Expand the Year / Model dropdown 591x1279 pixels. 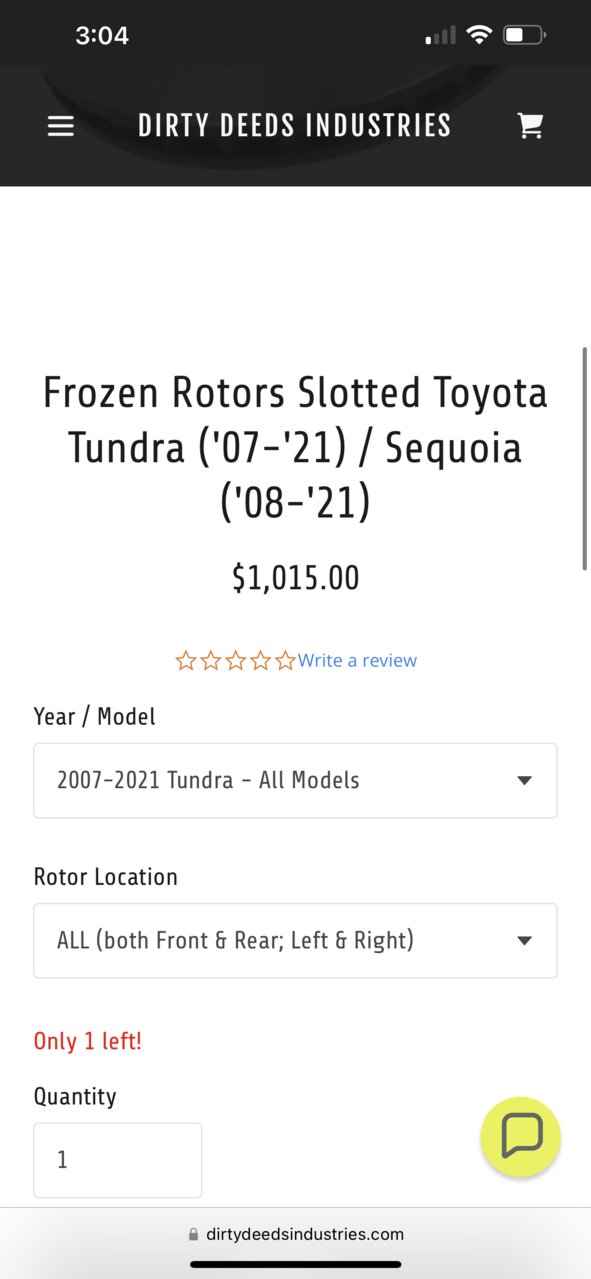295,780
